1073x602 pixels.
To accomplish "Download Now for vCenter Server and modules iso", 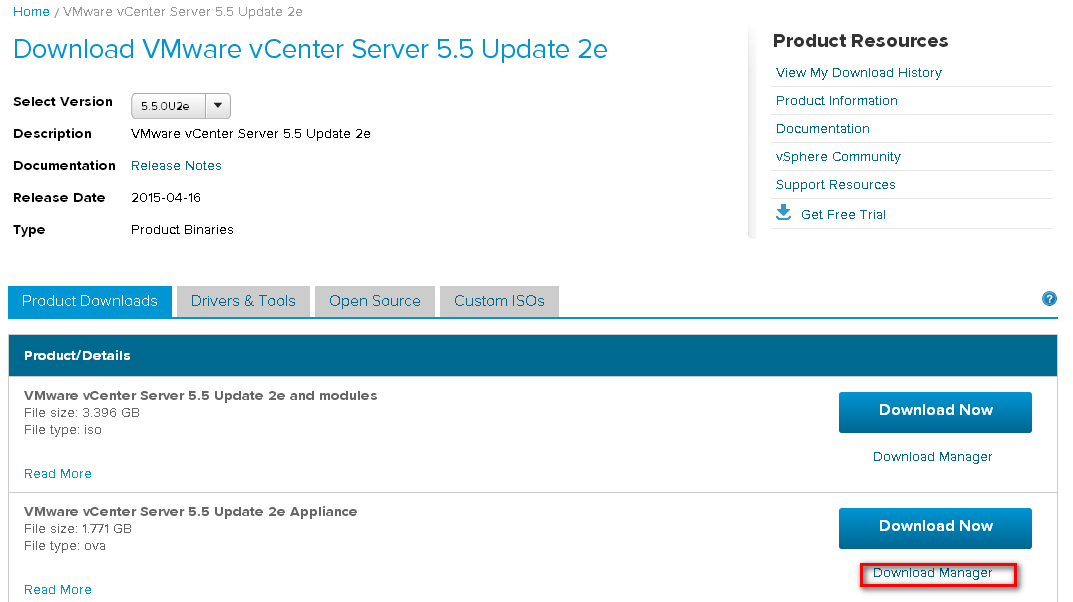I will coord(935,412).
